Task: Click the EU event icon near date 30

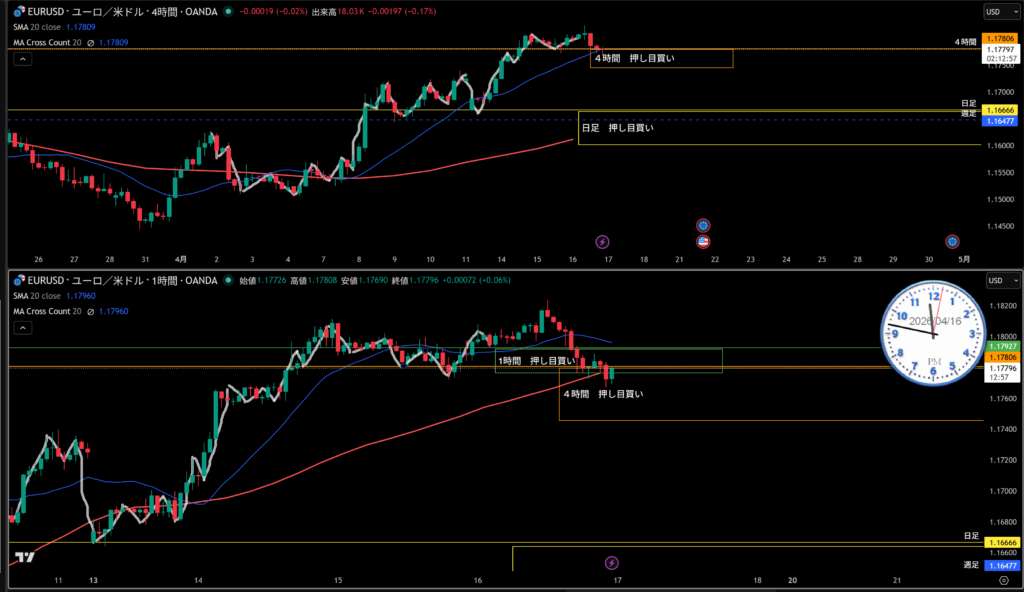Action: 952,241
